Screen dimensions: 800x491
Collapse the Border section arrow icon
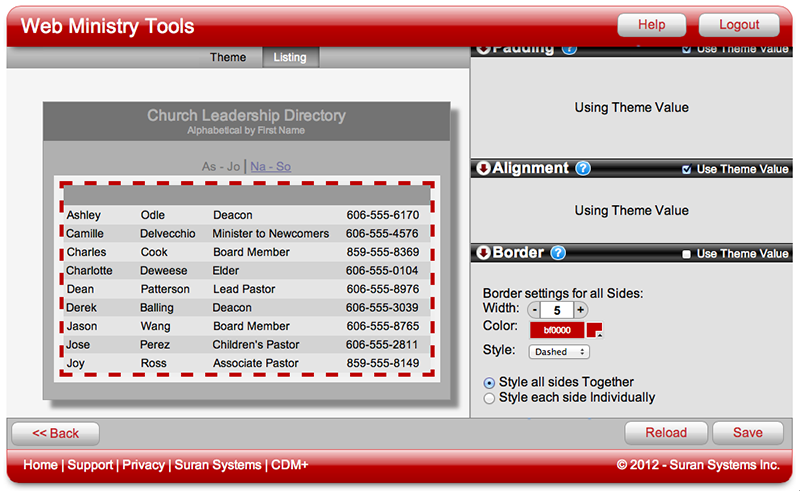click(483, 253)
